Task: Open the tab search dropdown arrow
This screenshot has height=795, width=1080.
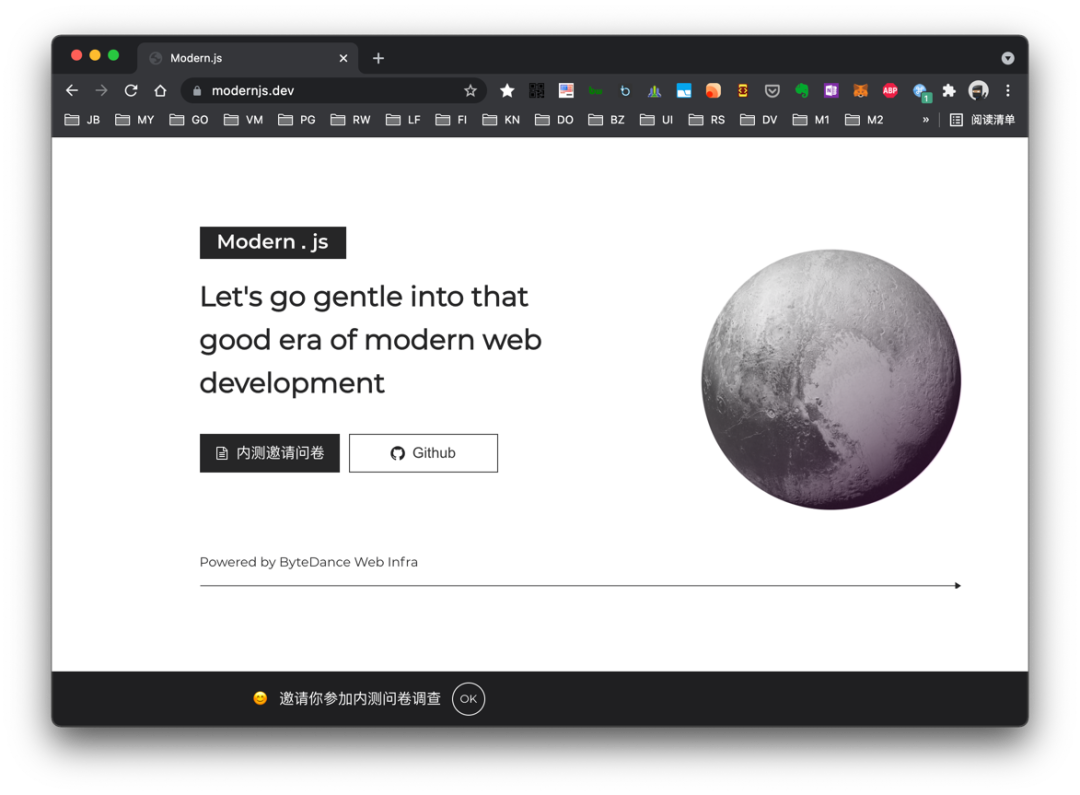Action: (1008, 58)
